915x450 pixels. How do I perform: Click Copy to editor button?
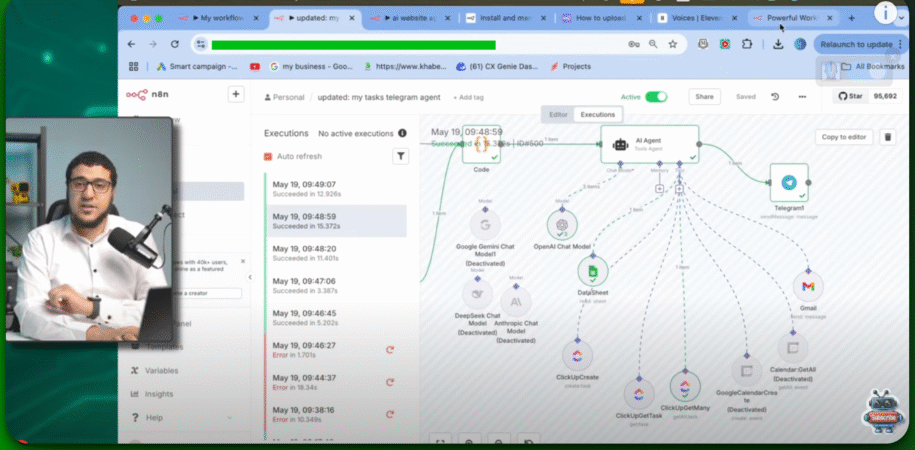(844, 137)
